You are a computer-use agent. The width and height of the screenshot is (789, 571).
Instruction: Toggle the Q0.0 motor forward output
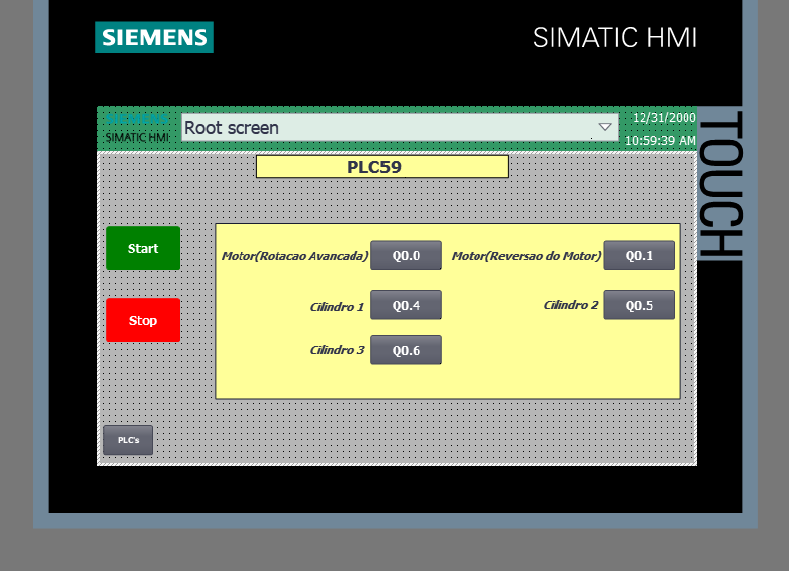pyautogui.click(x=406, y=255)
